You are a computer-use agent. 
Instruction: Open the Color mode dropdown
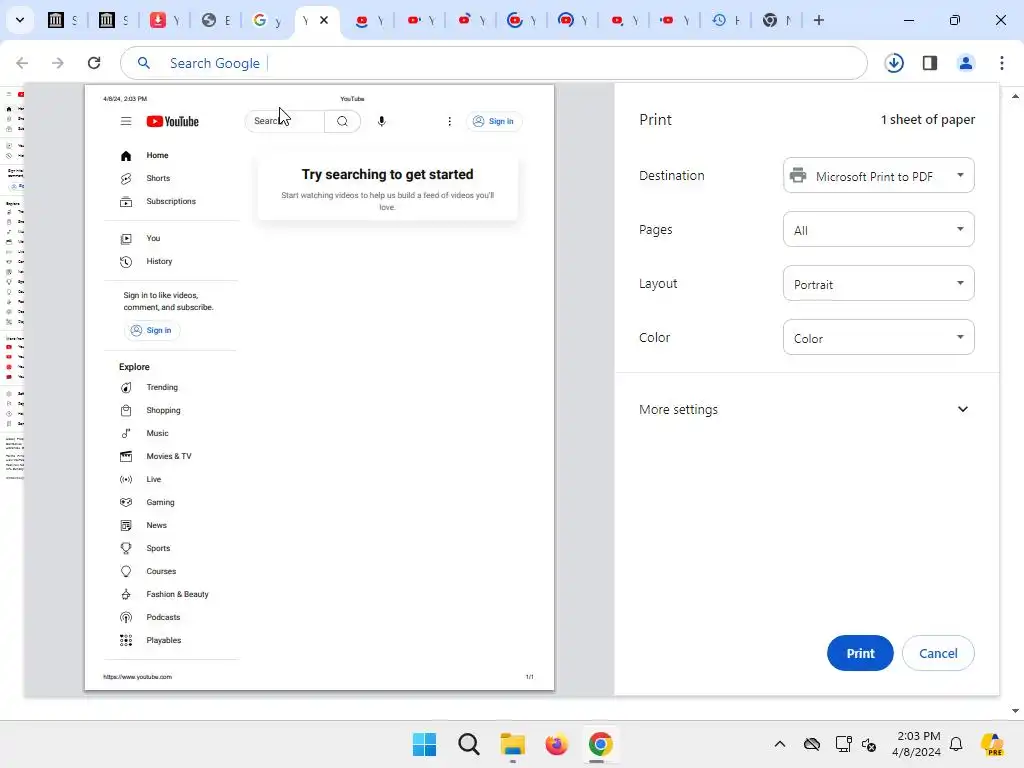click(878, 338)
